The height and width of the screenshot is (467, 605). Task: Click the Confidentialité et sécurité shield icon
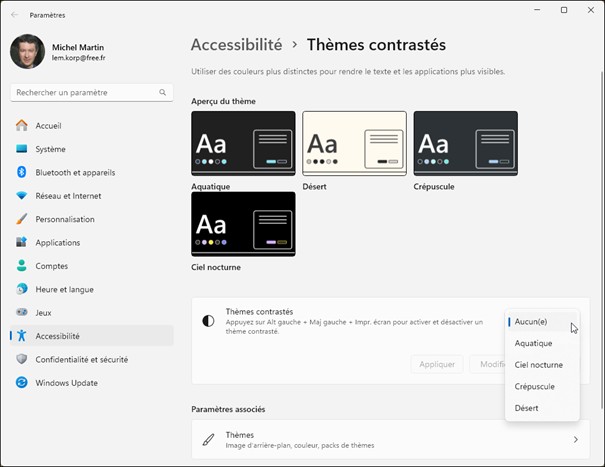coord(21,359)
